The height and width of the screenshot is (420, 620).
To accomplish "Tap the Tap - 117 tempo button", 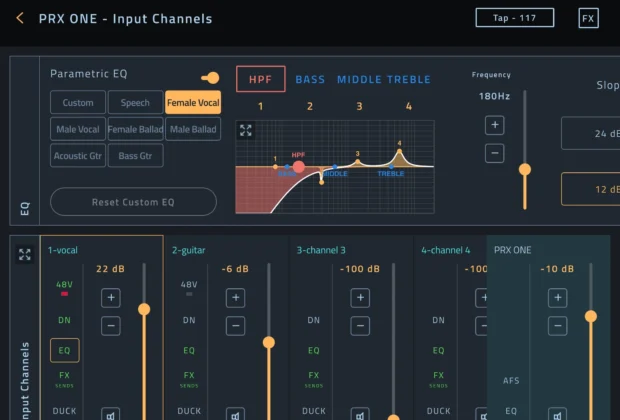I will [x=514, y=18].
